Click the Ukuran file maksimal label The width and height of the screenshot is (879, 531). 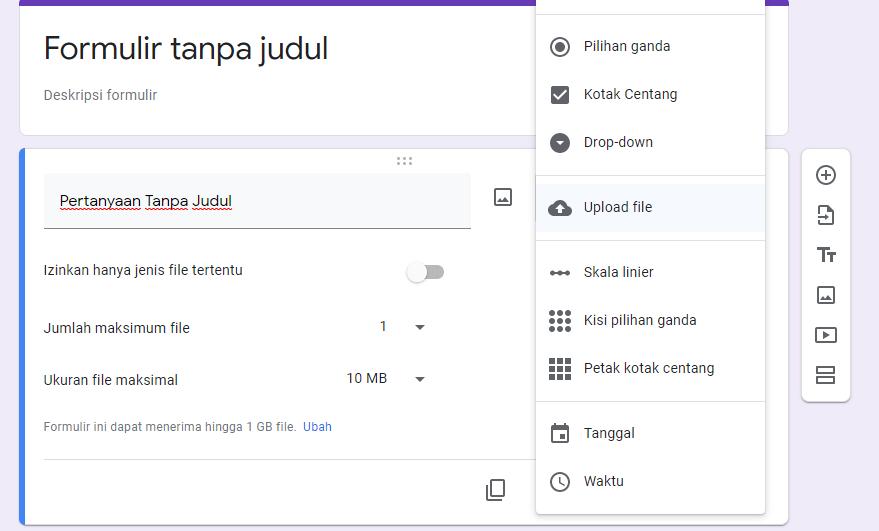point(110,380)
